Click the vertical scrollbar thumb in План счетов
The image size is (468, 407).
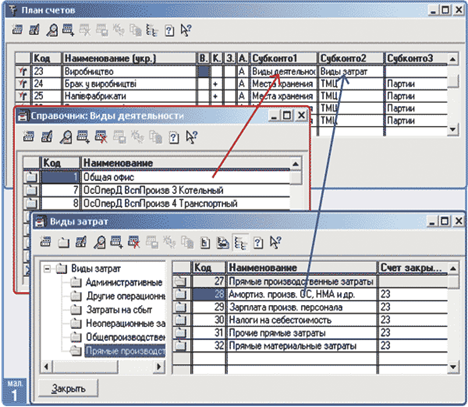453,80
